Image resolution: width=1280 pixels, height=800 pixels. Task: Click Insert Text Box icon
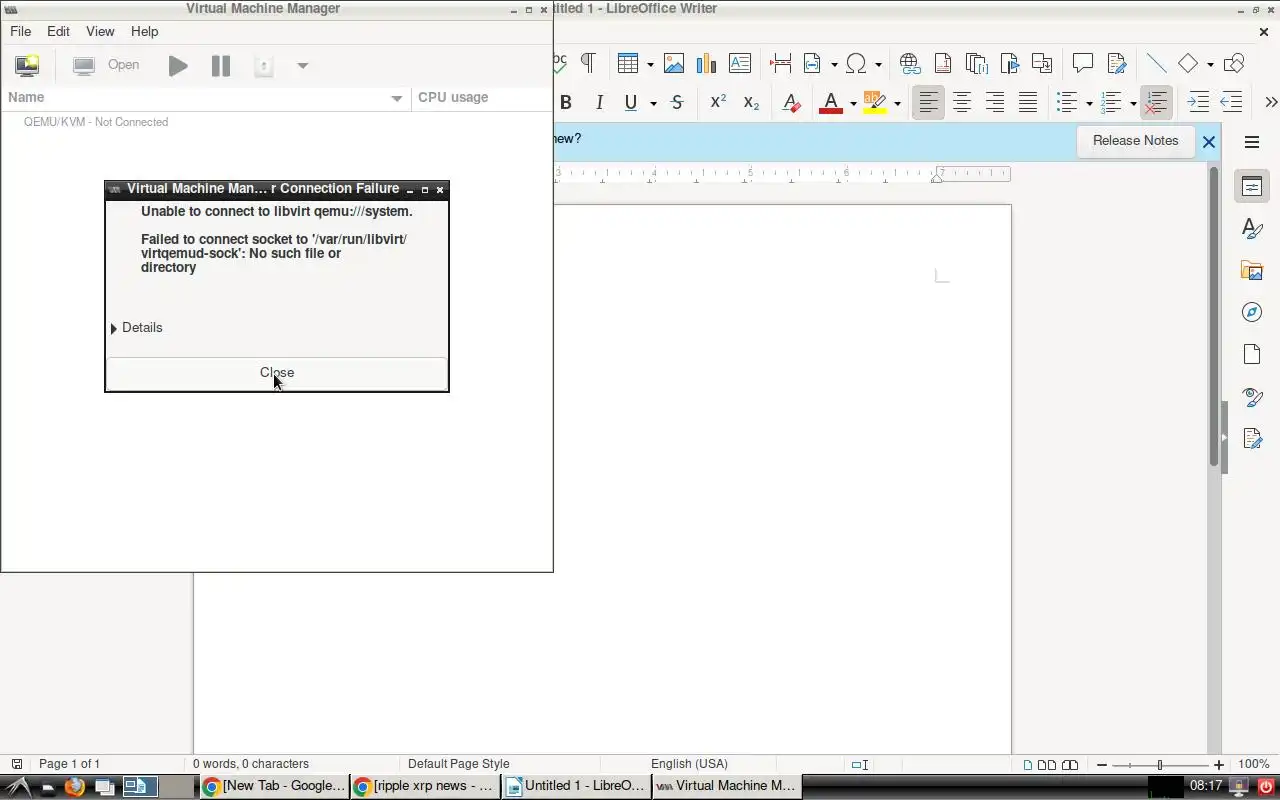click(x=739, y=63)
